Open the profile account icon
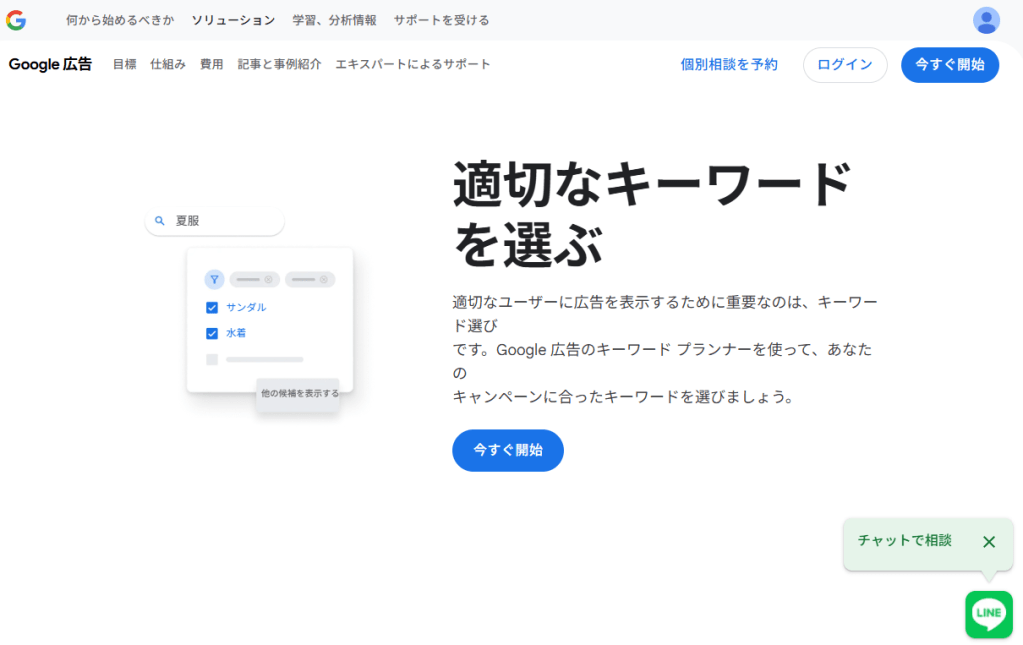The height and width of the screenshot is (645, 1023). (x=986, y=20)
